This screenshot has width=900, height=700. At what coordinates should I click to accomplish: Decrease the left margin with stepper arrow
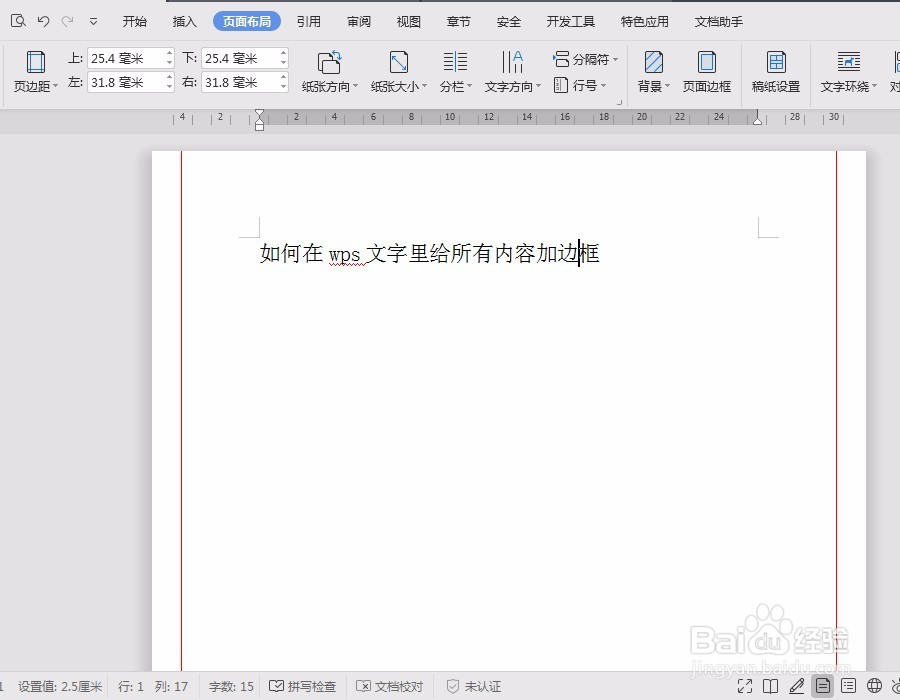(169, 87)
